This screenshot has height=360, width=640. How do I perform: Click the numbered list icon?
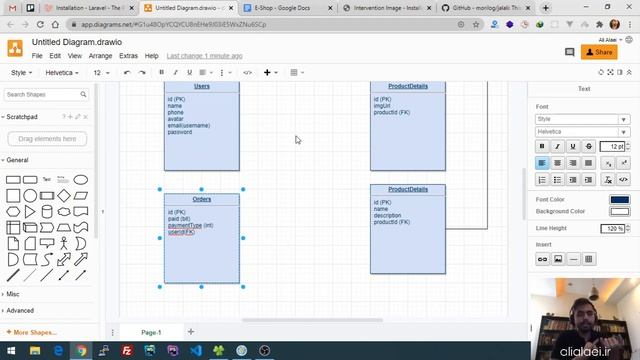[542, 180]
